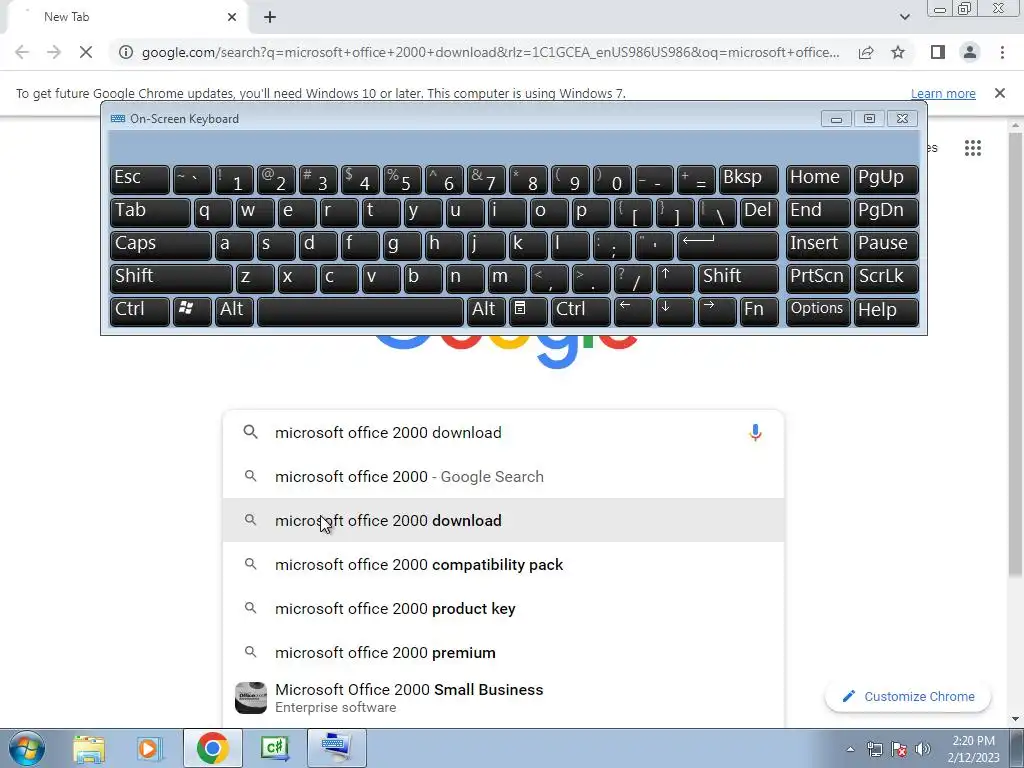Click Windows logo key on On-Screen Keyboard
Screen dimensions: 1024x768
pos(192,311)
